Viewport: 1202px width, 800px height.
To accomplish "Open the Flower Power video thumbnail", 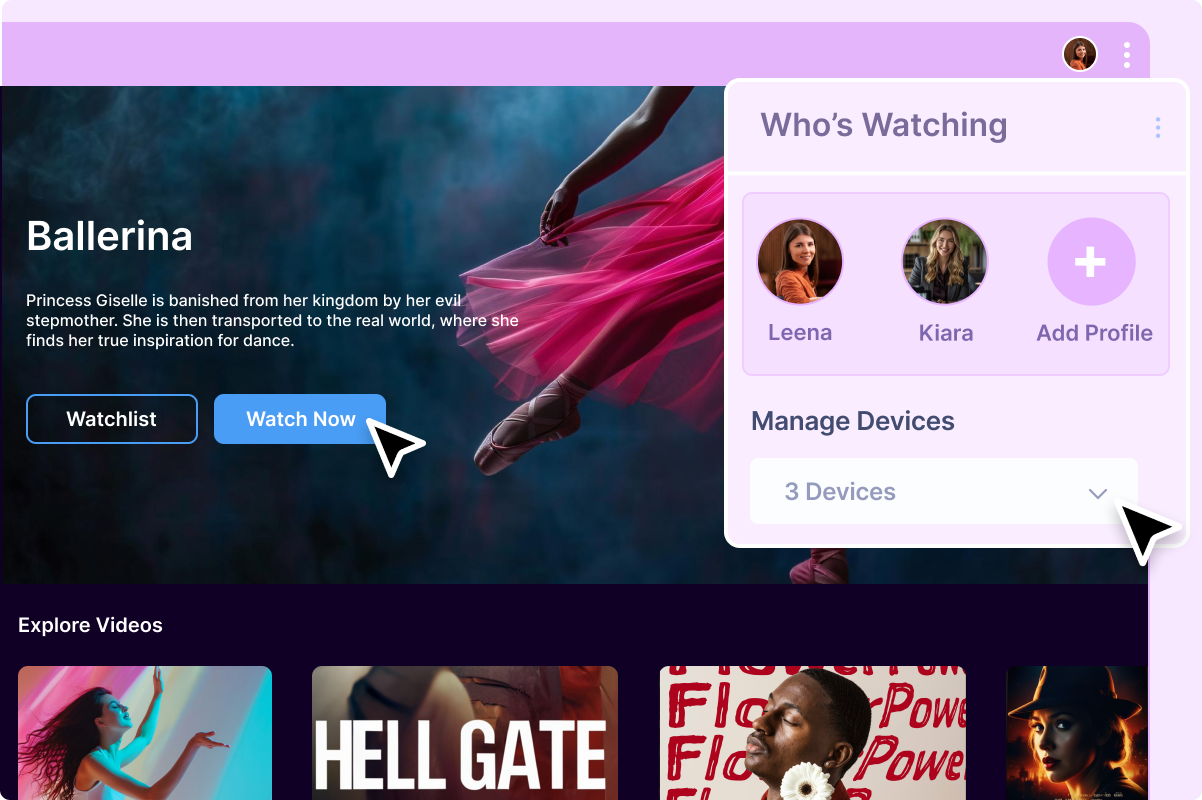I will pyautogui.click(x=813, y=733).
